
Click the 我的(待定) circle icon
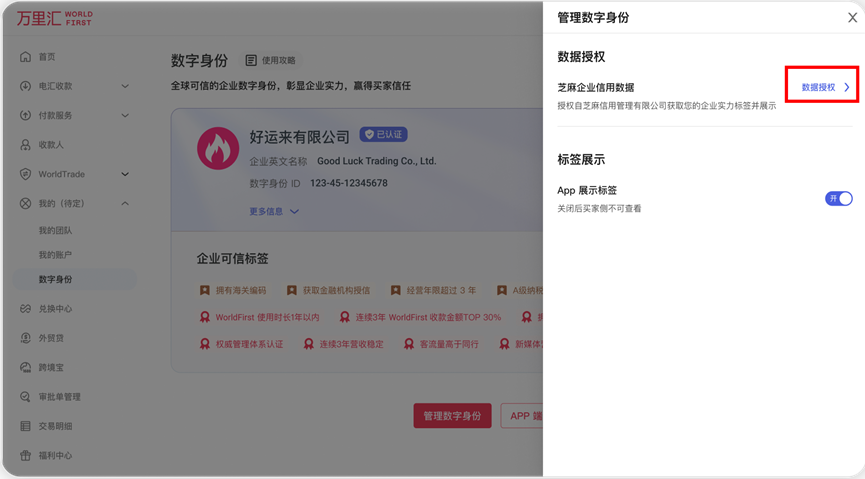tap(25, 204)
